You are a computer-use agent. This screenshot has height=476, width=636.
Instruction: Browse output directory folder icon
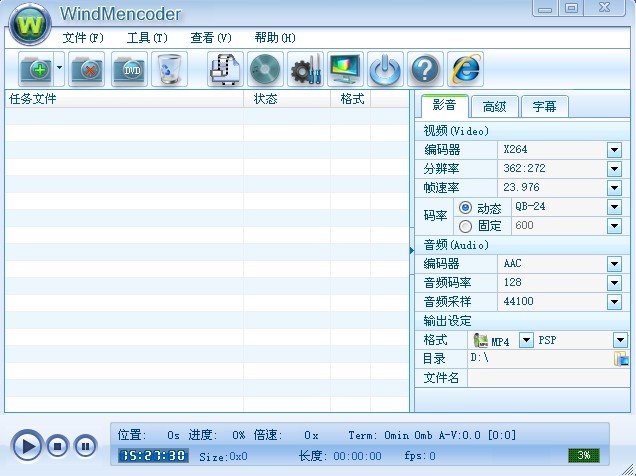(621, 359)
